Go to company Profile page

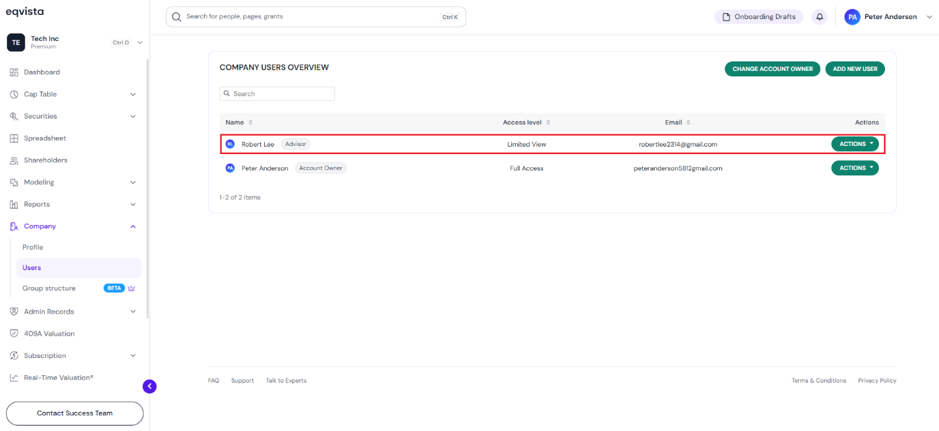pyautogui.click(x=33, y=247)
